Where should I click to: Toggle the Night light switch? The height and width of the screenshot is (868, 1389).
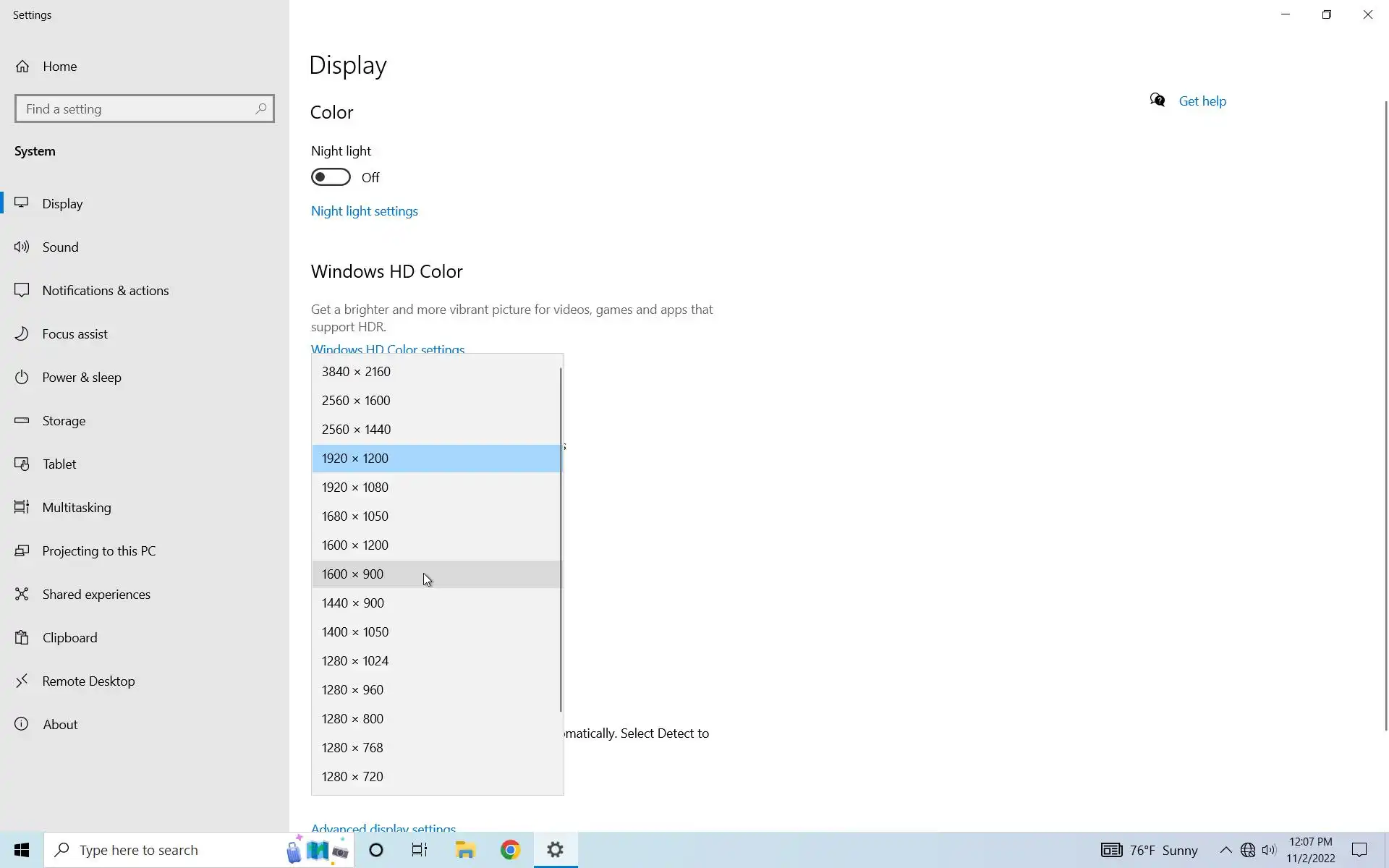pyautogui.click(x=331, y=177)
